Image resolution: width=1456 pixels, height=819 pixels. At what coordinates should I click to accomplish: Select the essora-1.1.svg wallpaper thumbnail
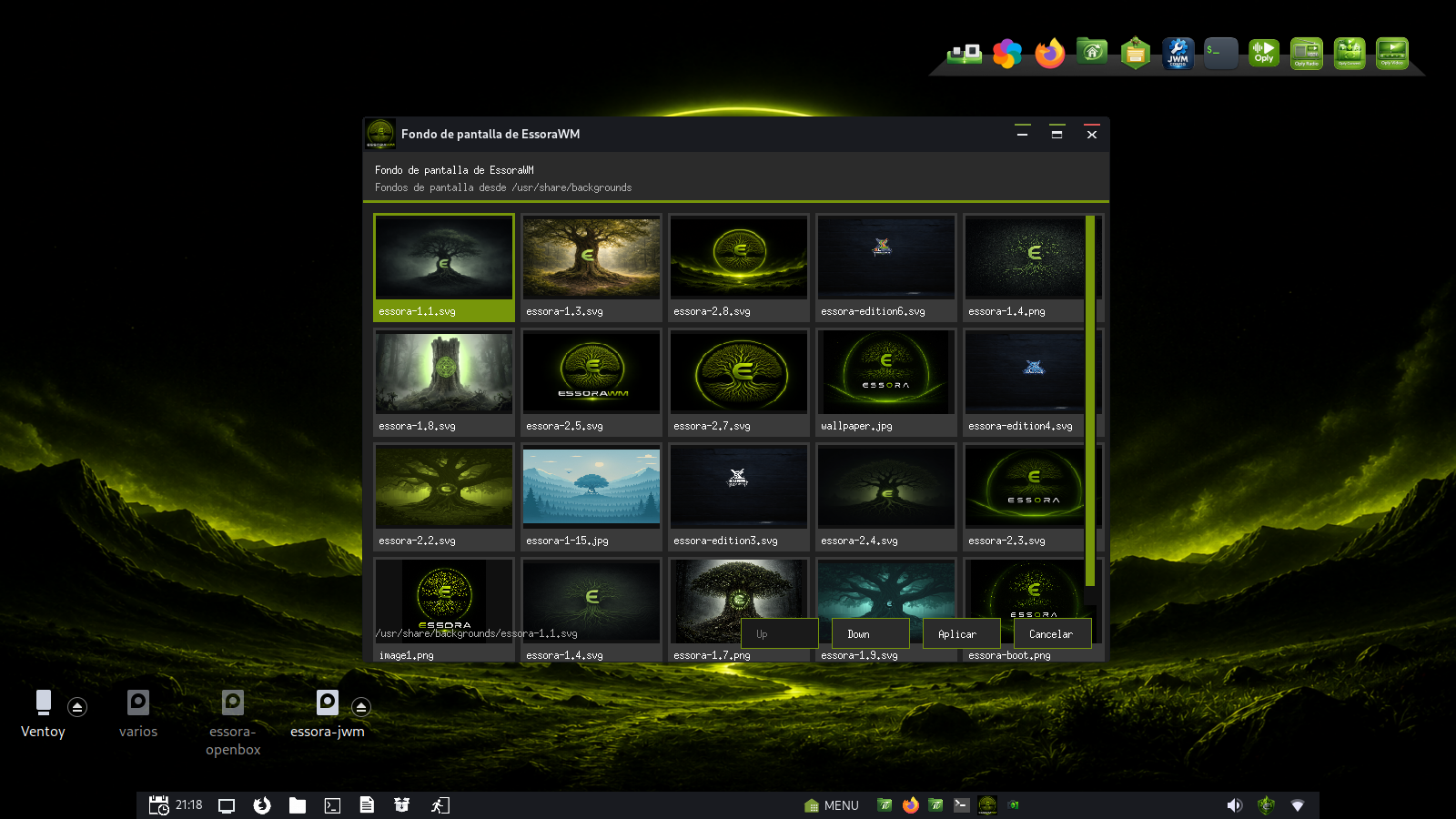tap(444, 268)
